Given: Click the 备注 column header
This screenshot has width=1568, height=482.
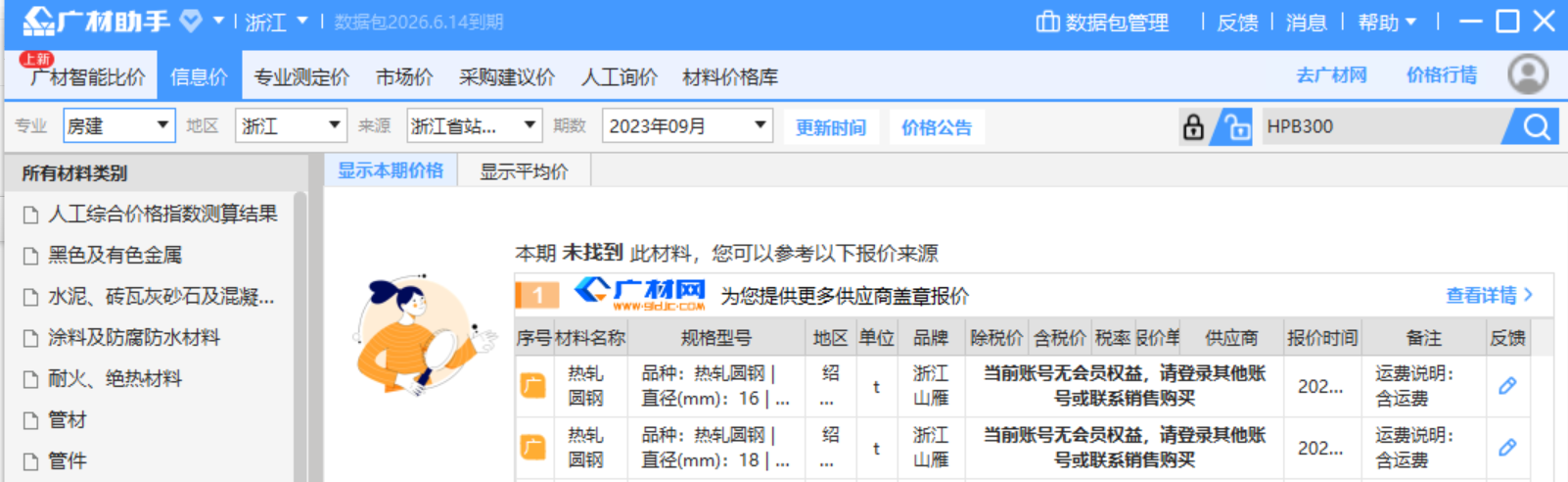Looking at the screenshot, I should pyautogui.click(x=1423, y=338).
